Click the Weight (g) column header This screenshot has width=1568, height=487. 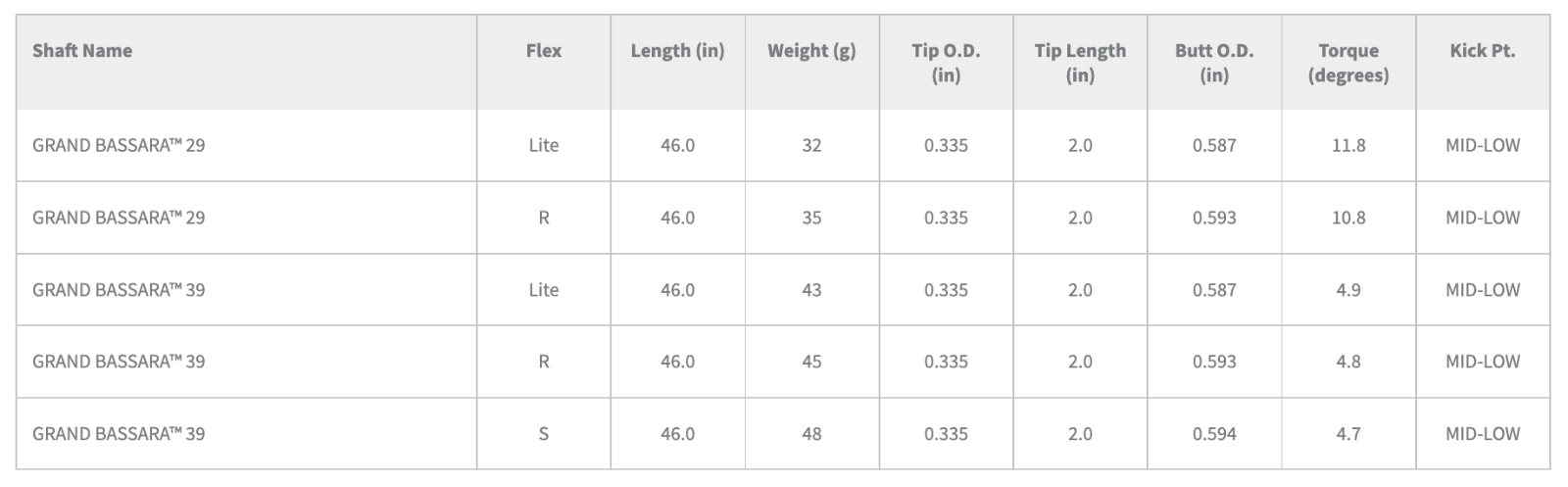(811, 51)
